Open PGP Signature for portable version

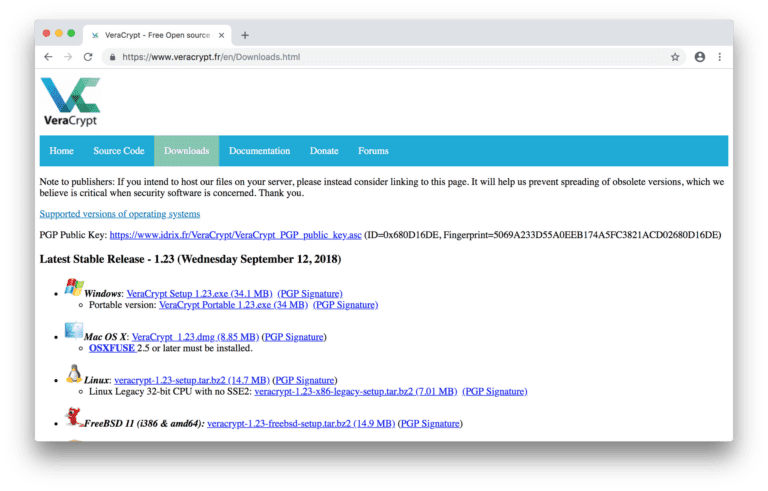pyautogui.click(x=345, y=305)
